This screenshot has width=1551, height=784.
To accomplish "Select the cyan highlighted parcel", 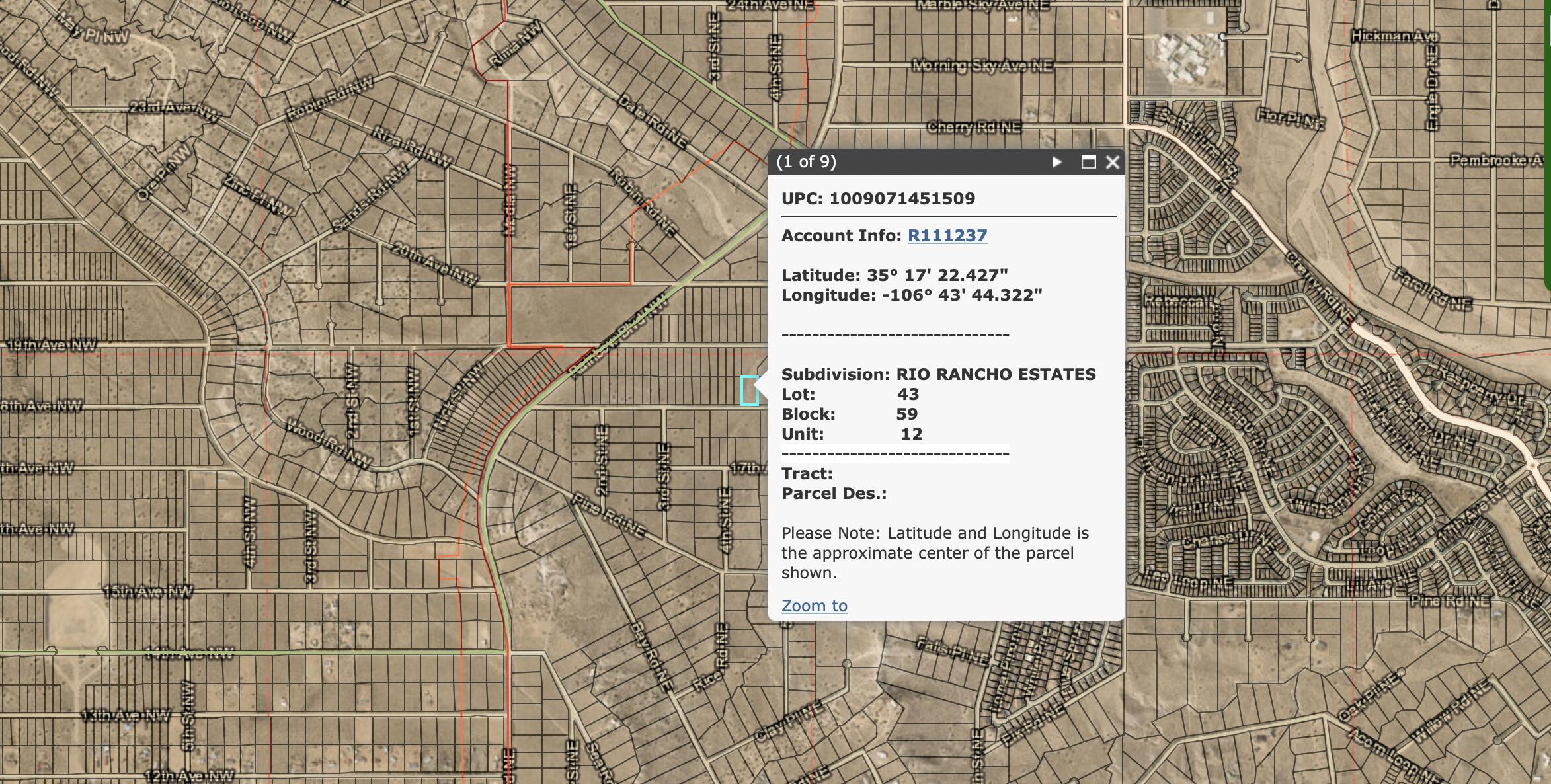I will click(x=749, y=391).
